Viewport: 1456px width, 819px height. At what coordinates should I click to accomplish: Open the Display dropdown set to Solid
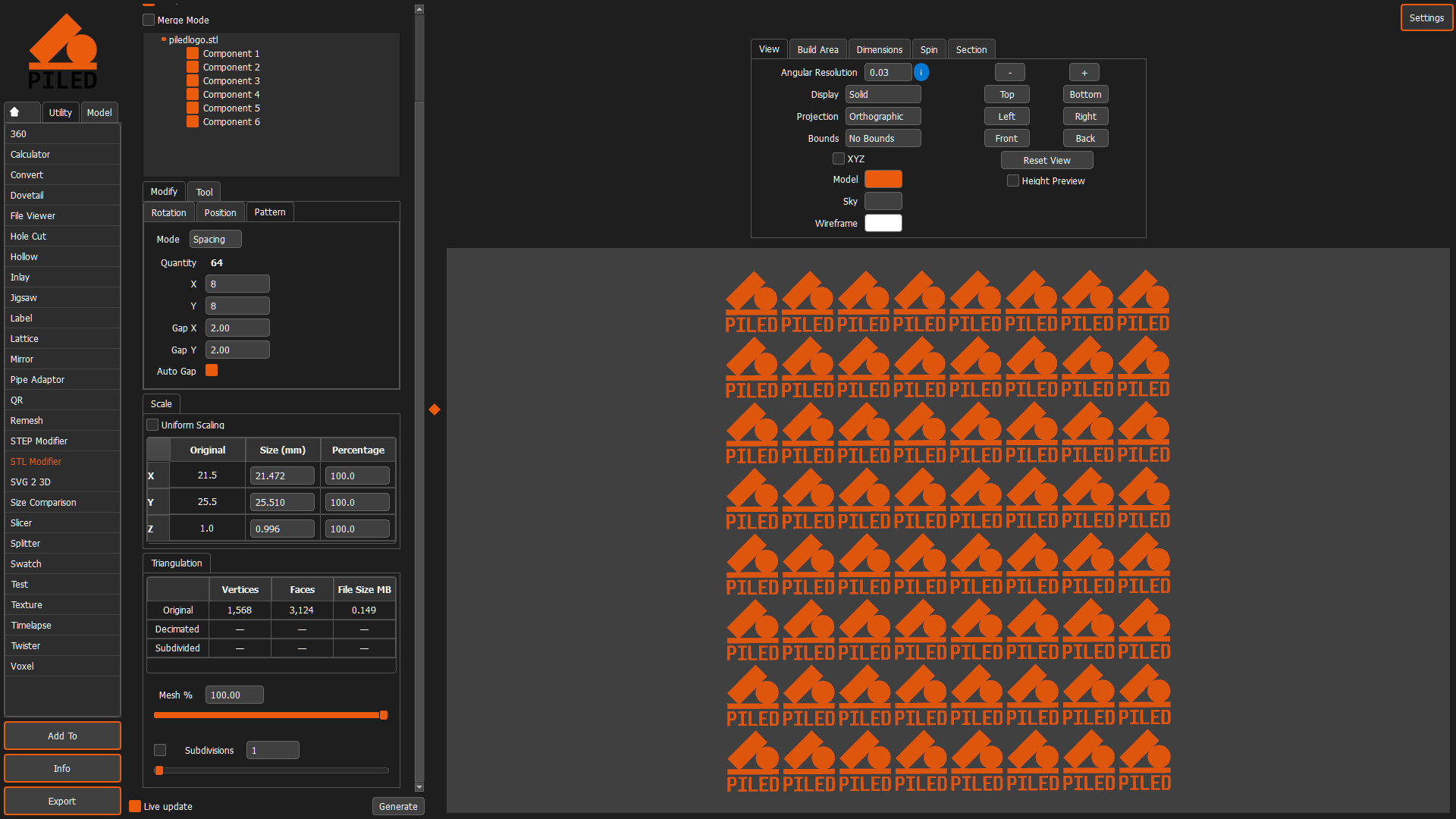883,94
